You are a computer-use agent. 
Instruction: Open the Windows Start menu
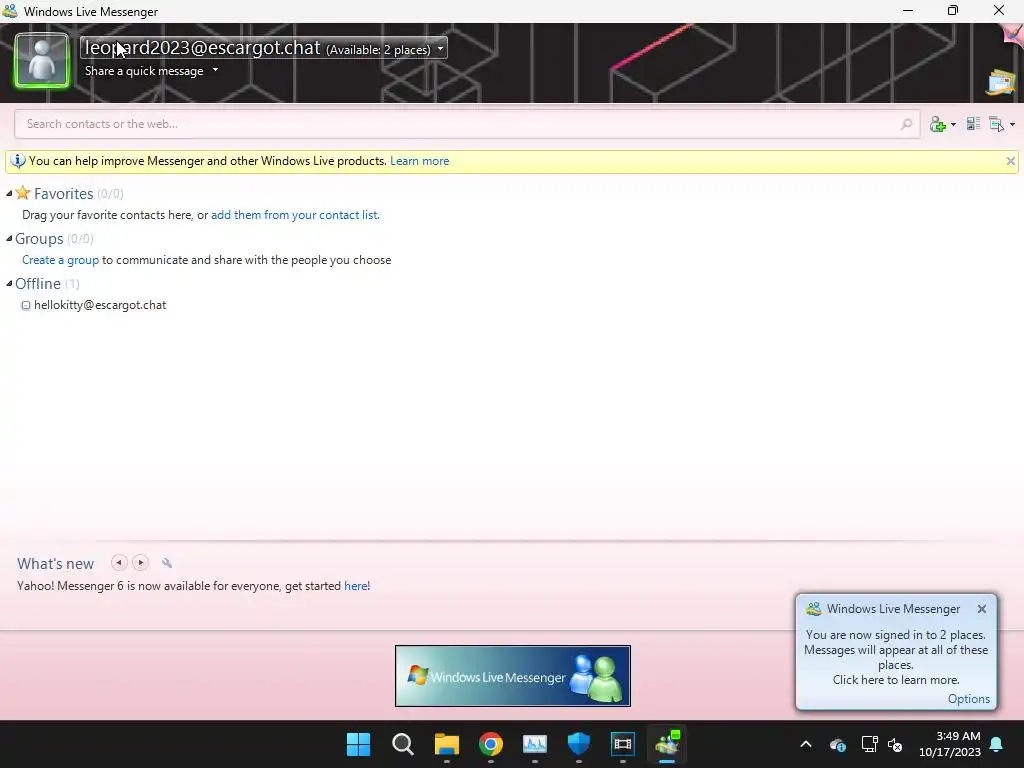(x=358, y=744)
